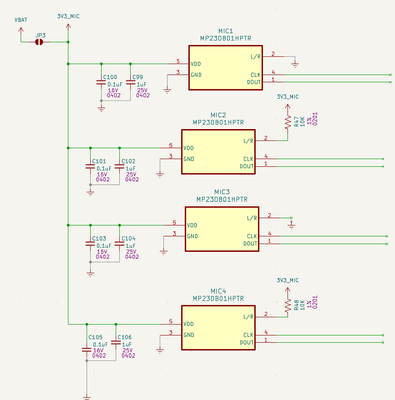Select the MIC1 microphone symbol body
Viewport: 395px width, 400px height.
pos(225,68)
